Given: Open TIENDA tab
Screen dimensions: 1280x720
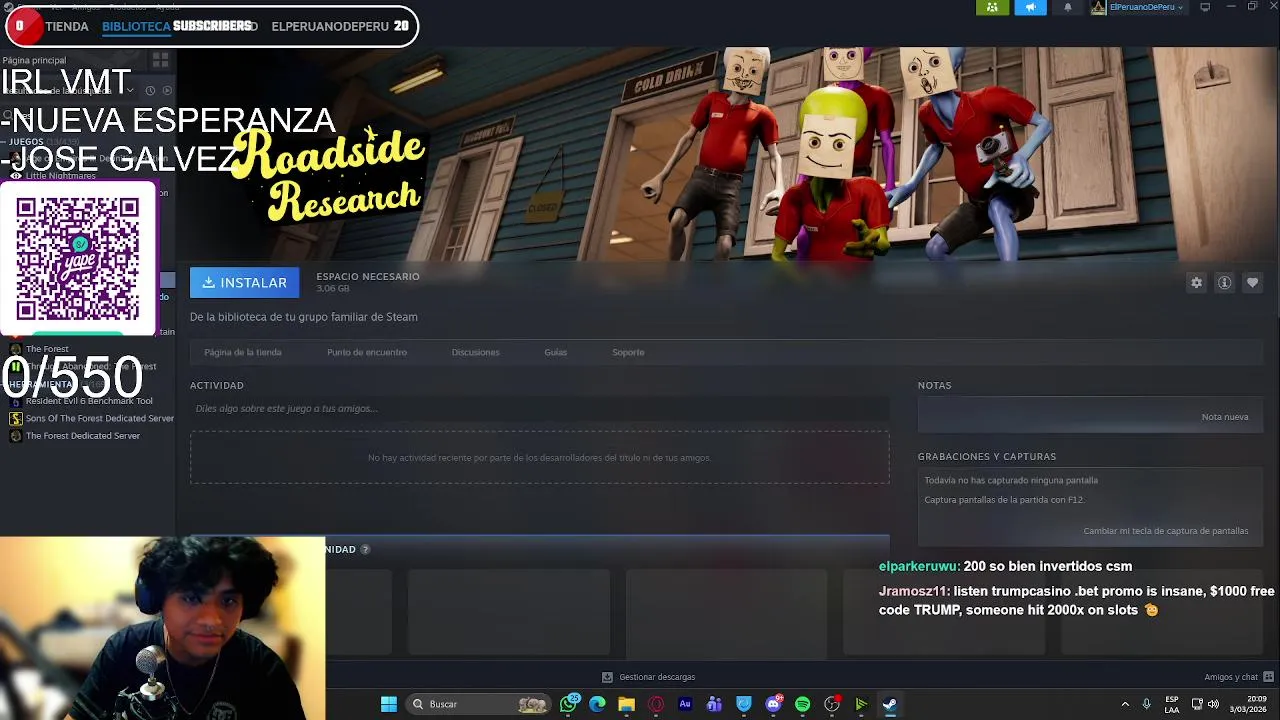Looking at the screenshot, I should point(67,26).
